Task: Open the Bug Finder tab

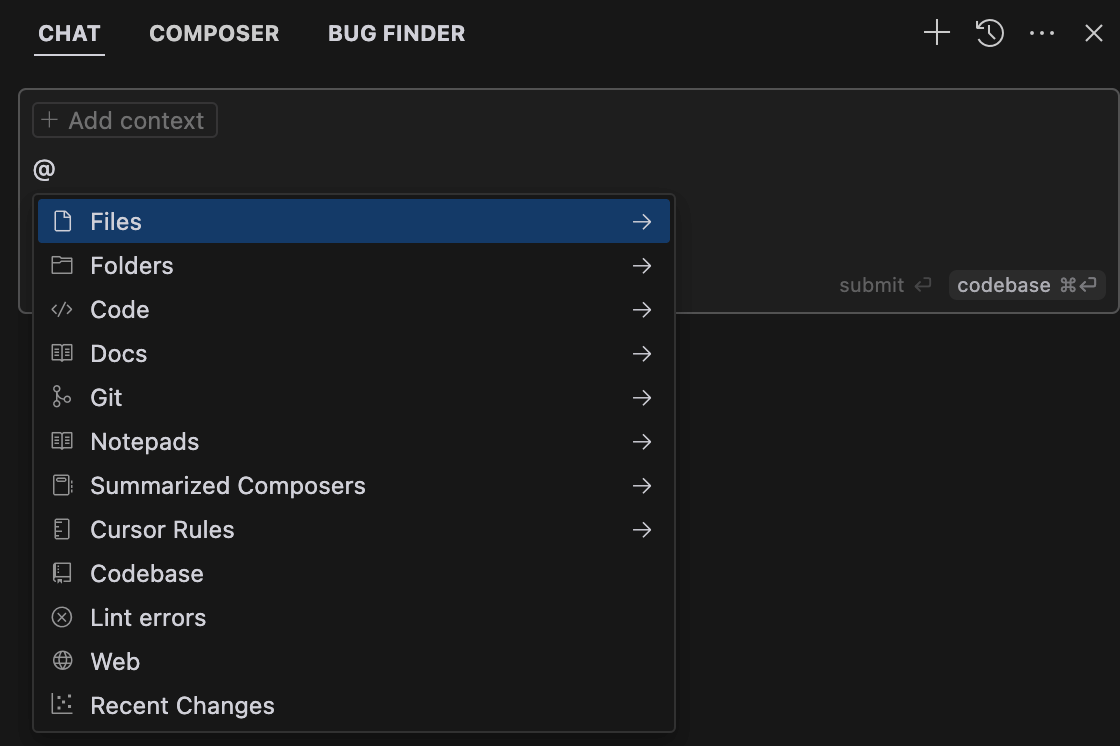Action: (x=396, y=33)
